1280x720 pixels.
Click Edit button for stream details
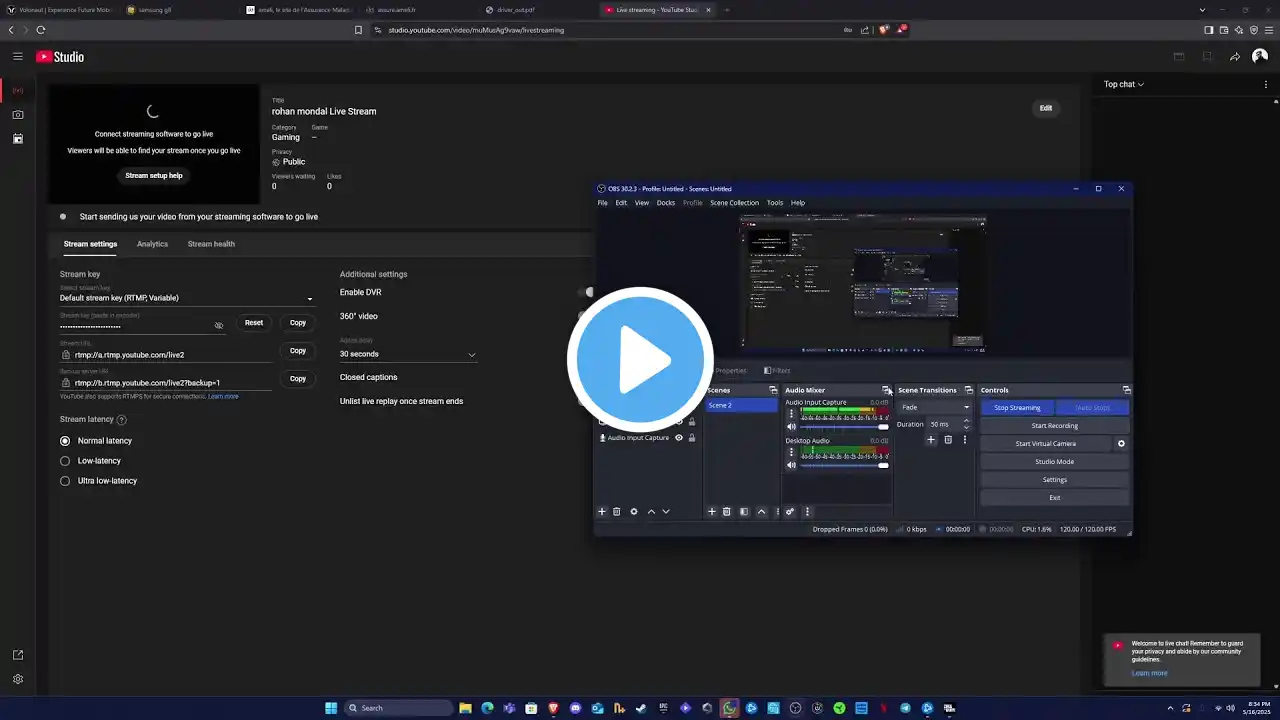click(x=1046, y=108)
